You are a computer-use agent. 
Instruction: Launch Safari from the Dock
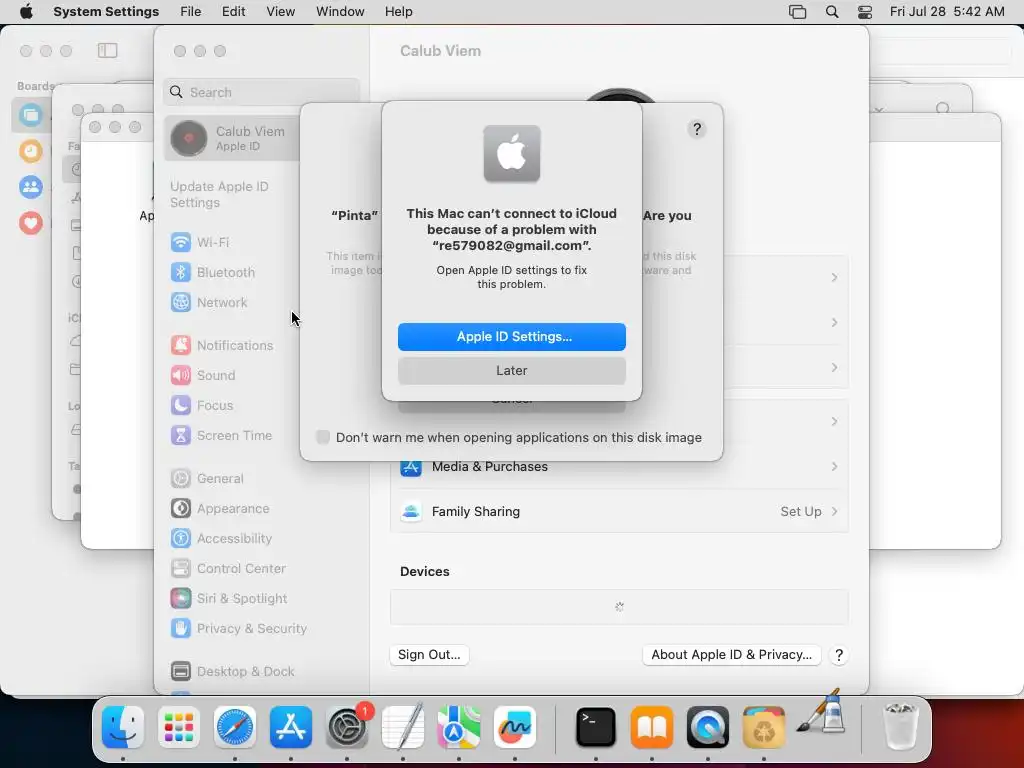tap(234, 727)
